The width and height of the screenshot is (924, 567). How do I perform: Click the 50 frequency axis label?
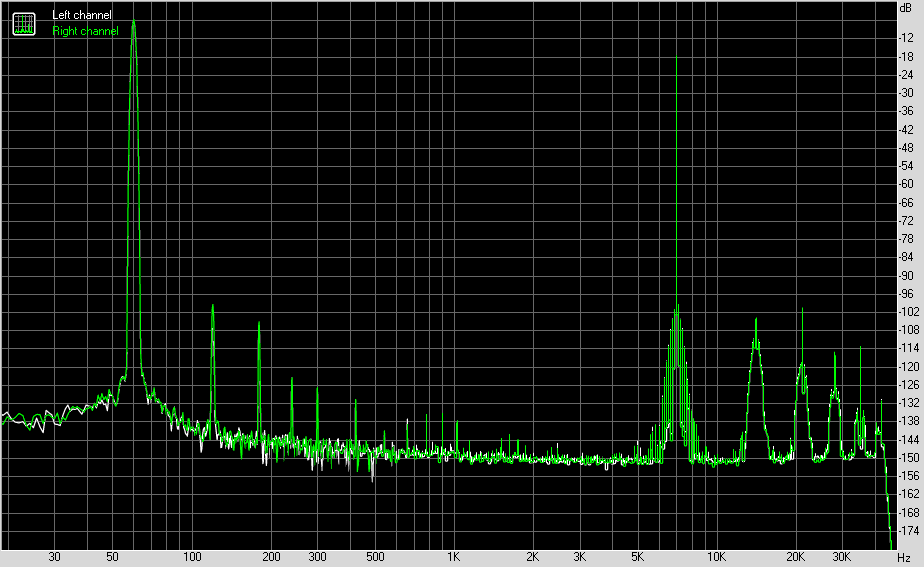point(112,557)
